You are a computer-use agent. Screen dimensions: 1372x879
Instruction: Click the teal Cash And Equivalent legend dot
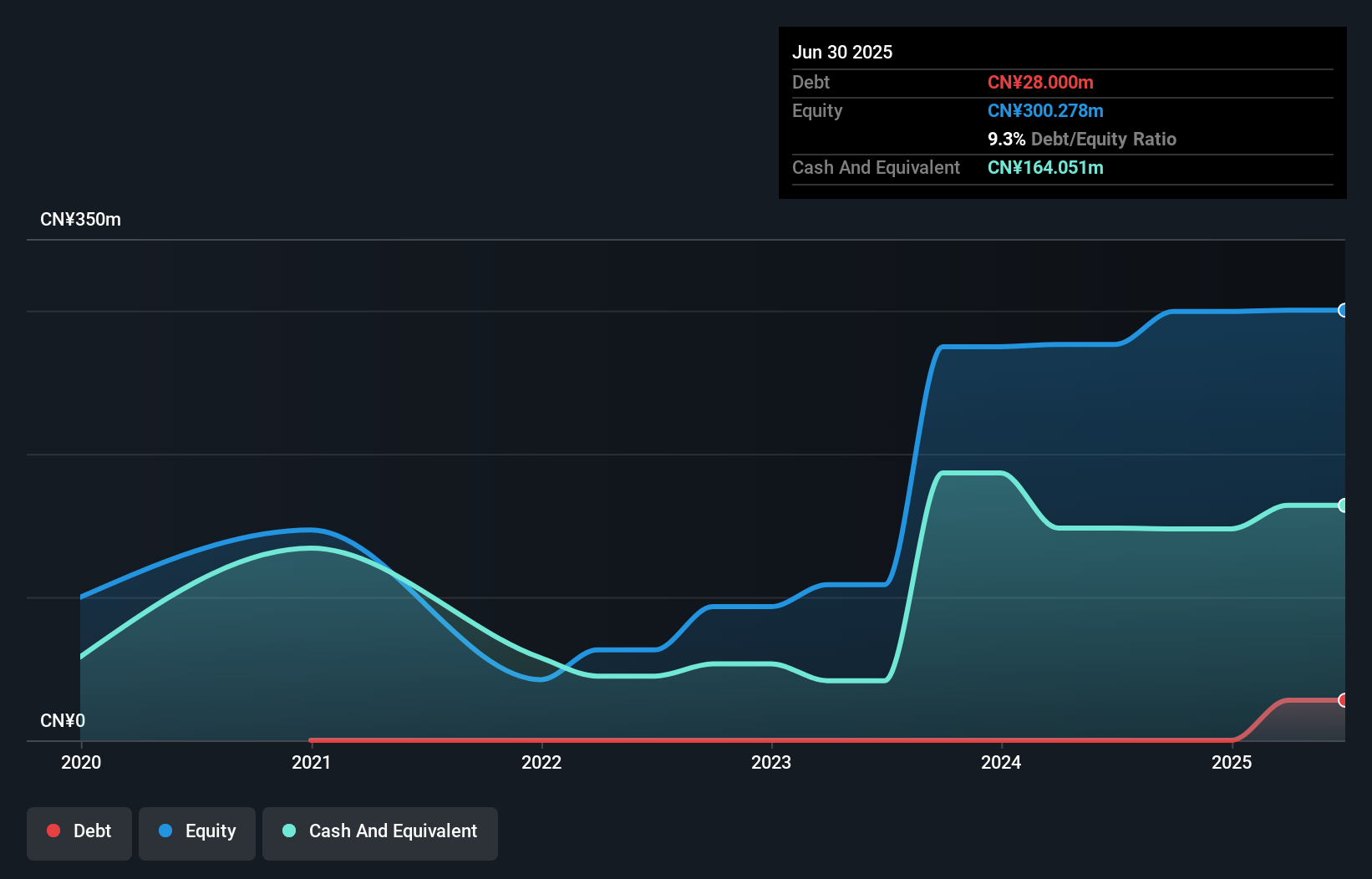coord(289,831)
